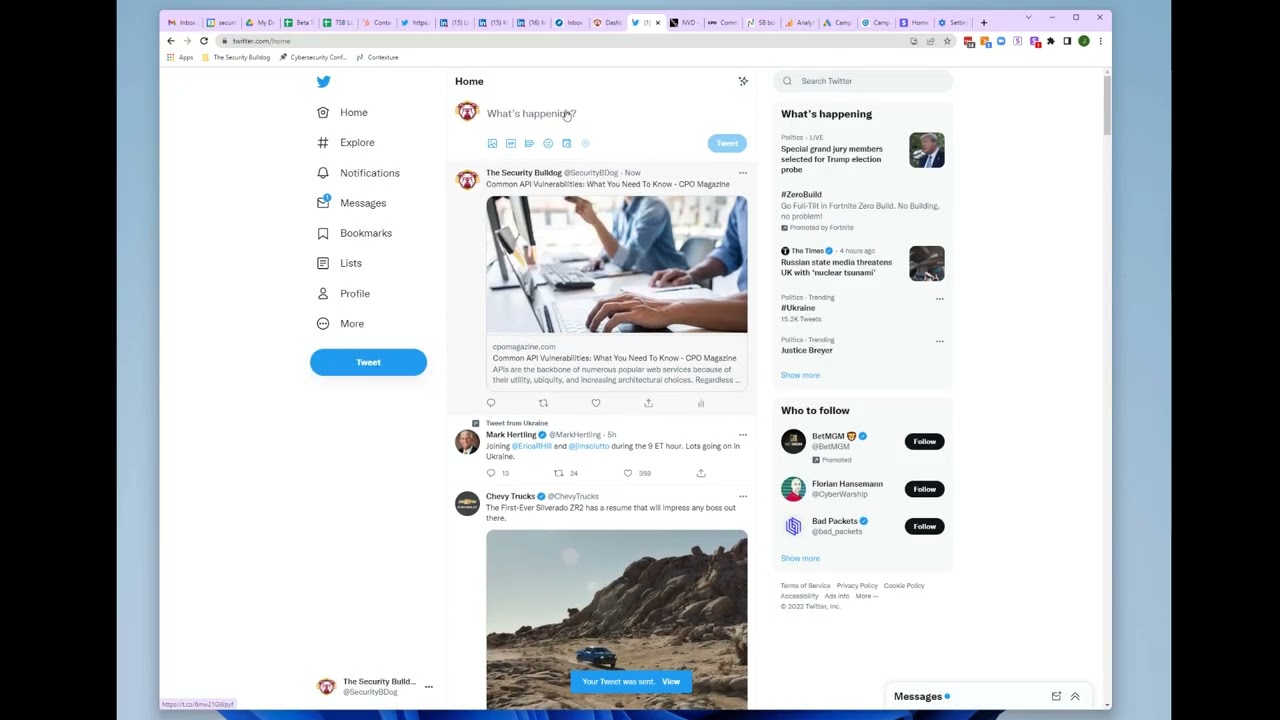Click Show more under Who to follow
The image size is (1280, 720).
800,559
